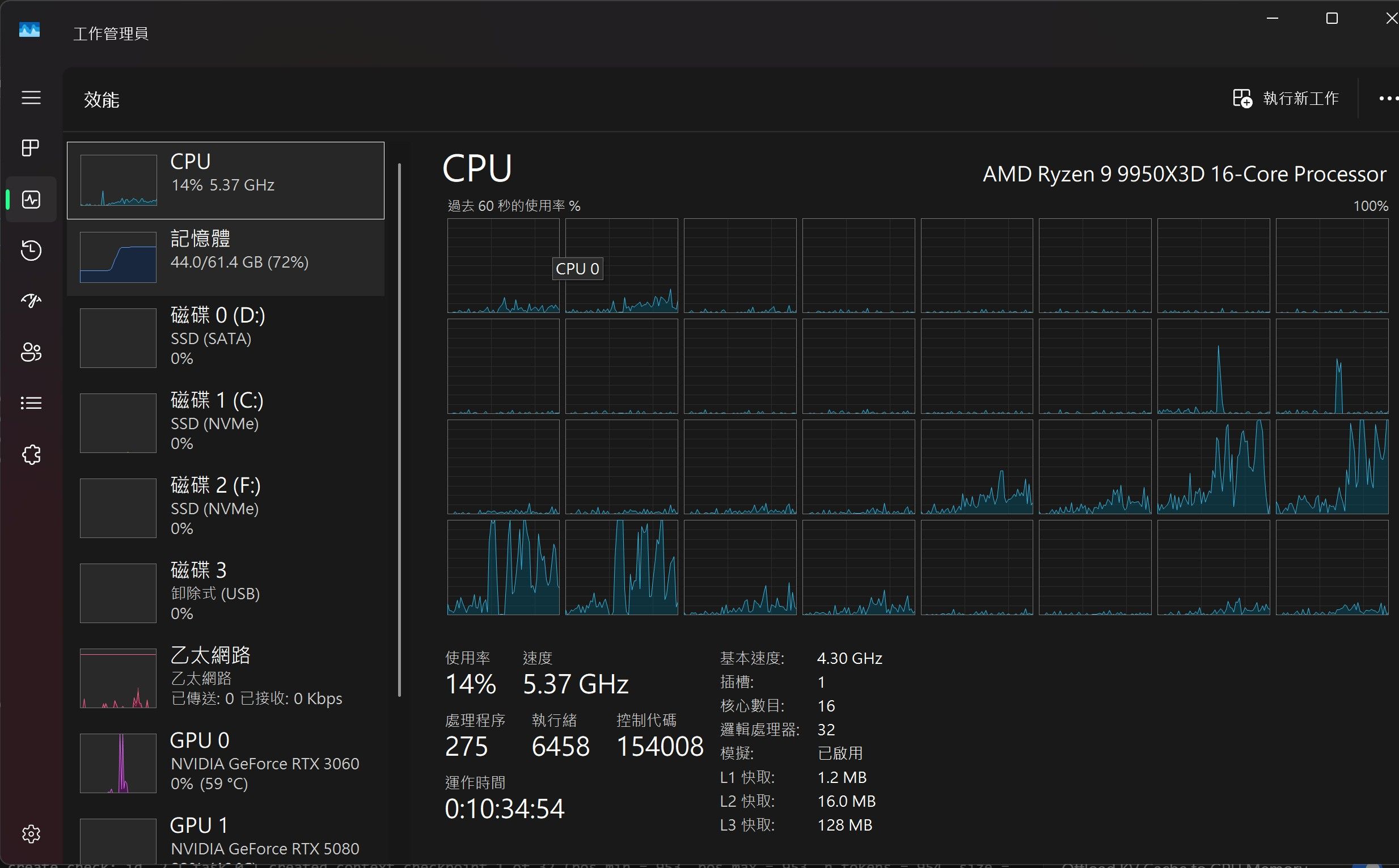Click the uptime value 0:10:34:54
The image size is (1399, 868).
coord(505,809)
